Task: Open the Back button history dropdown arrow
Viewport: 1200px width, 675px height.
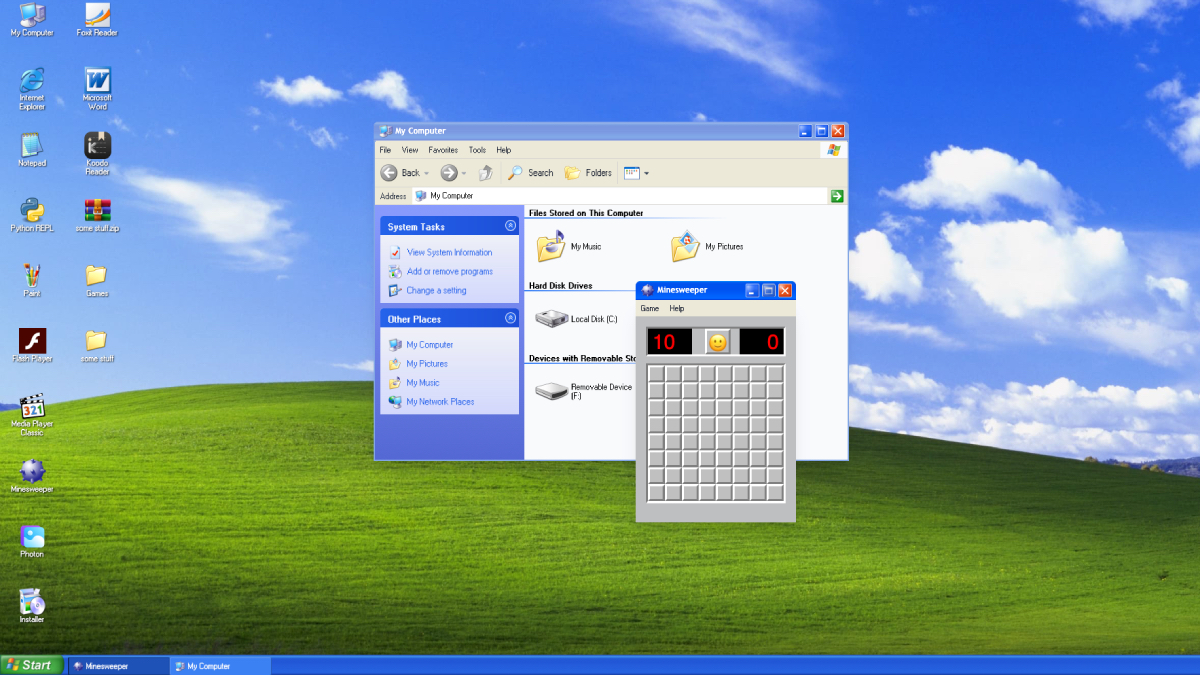Action: [x=427, y=173]
